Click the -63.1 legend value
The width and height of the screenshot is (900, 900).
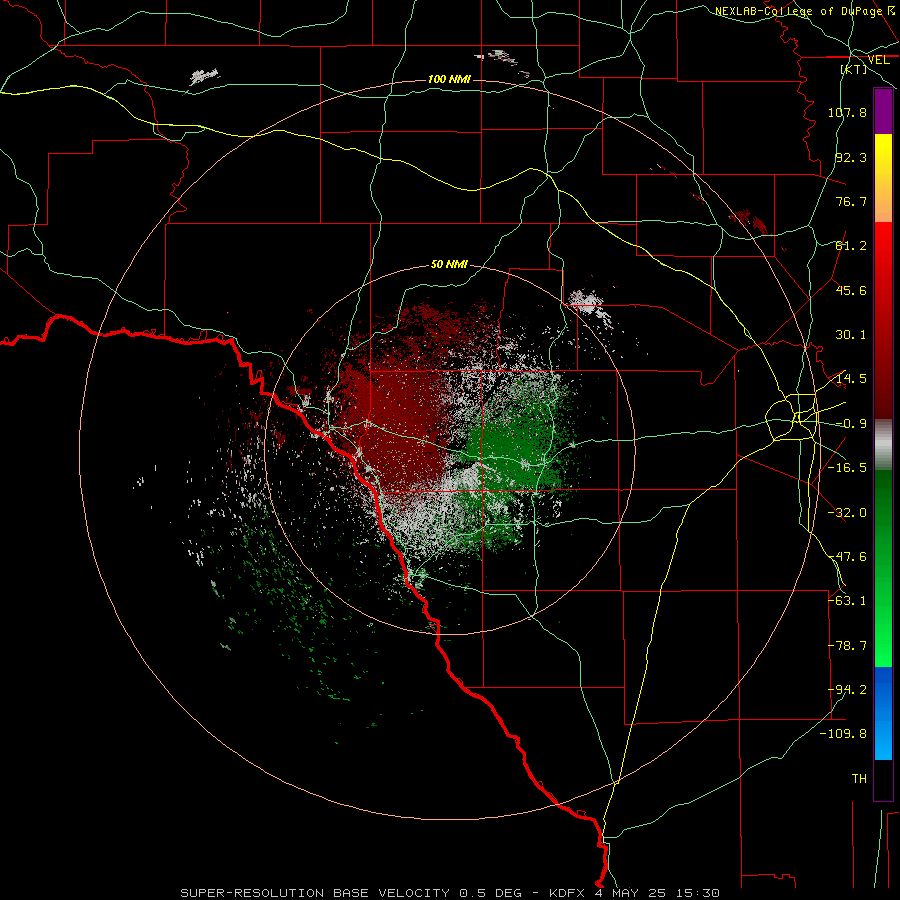pyautogui.click(x=847, y=600)
